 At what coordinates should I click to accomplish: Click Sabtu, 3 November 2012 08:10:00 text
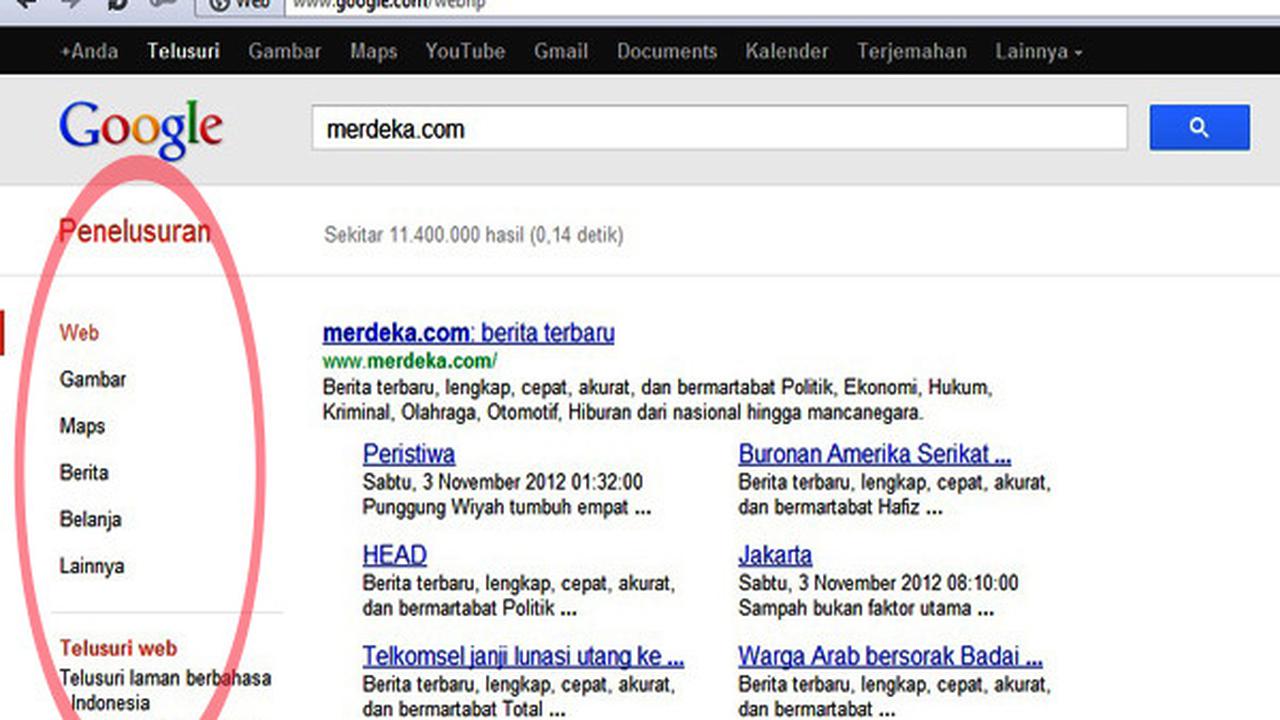coord(879,583)
